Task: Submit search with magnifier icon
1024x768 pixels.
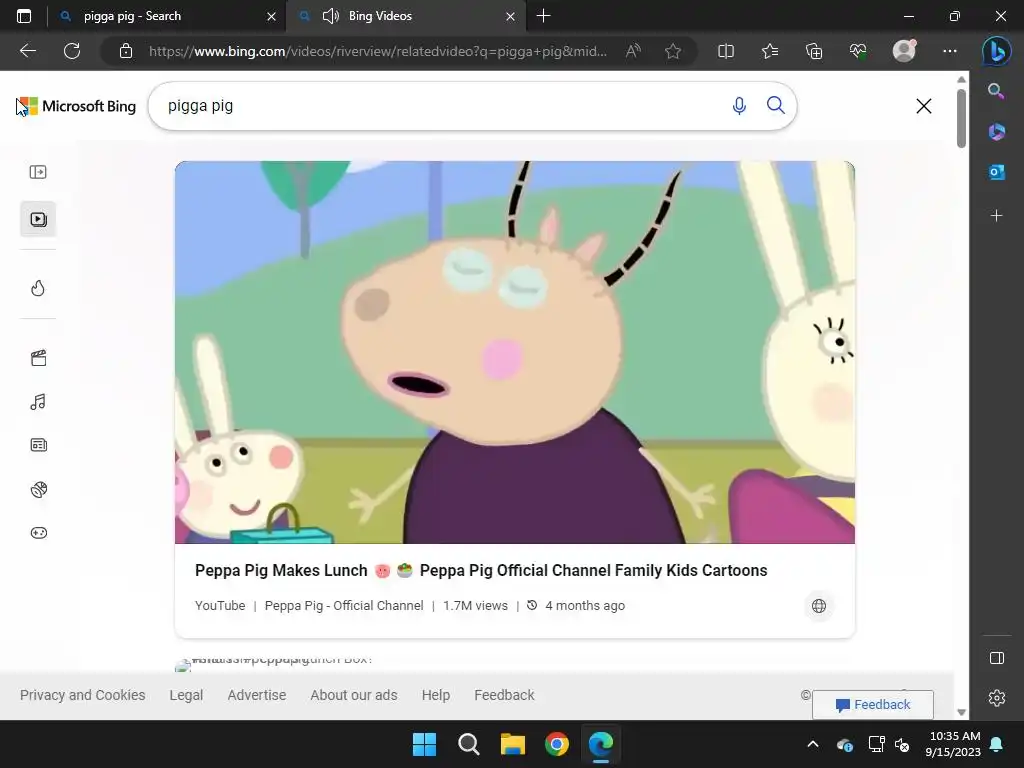Action: 776,105
